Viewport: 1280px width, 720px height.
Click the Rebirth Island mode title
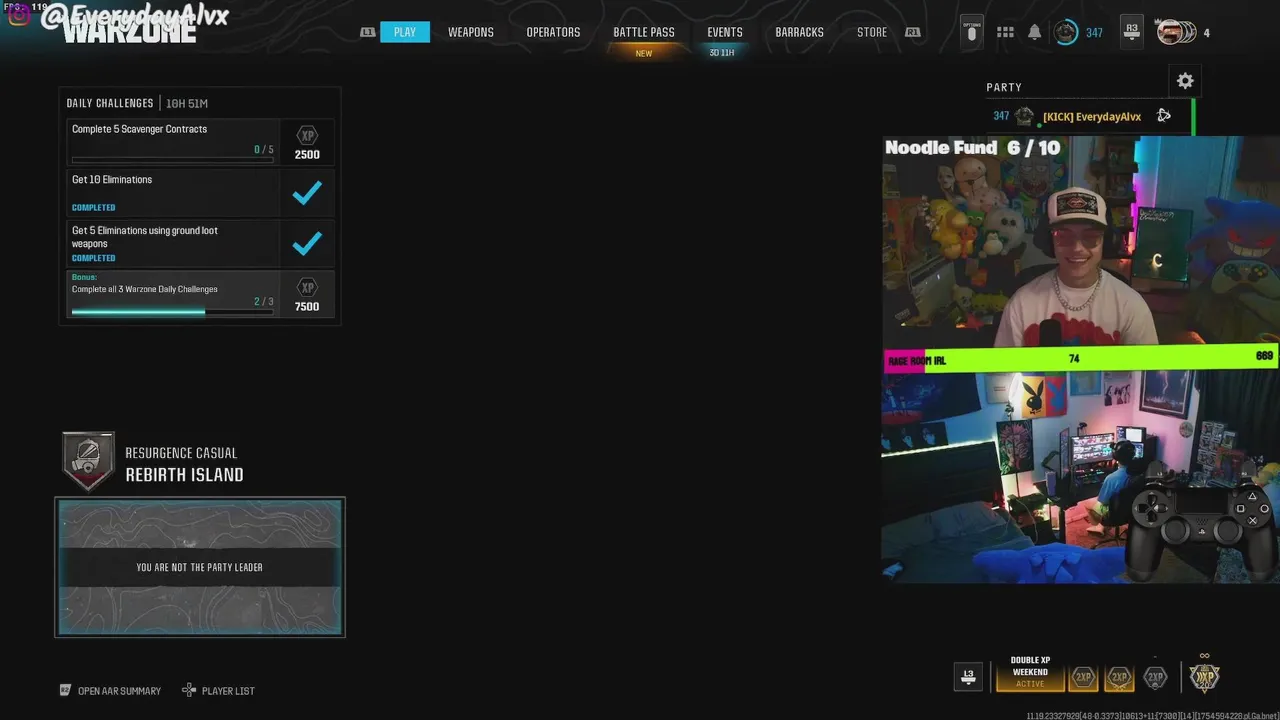(x=184, y=475)
